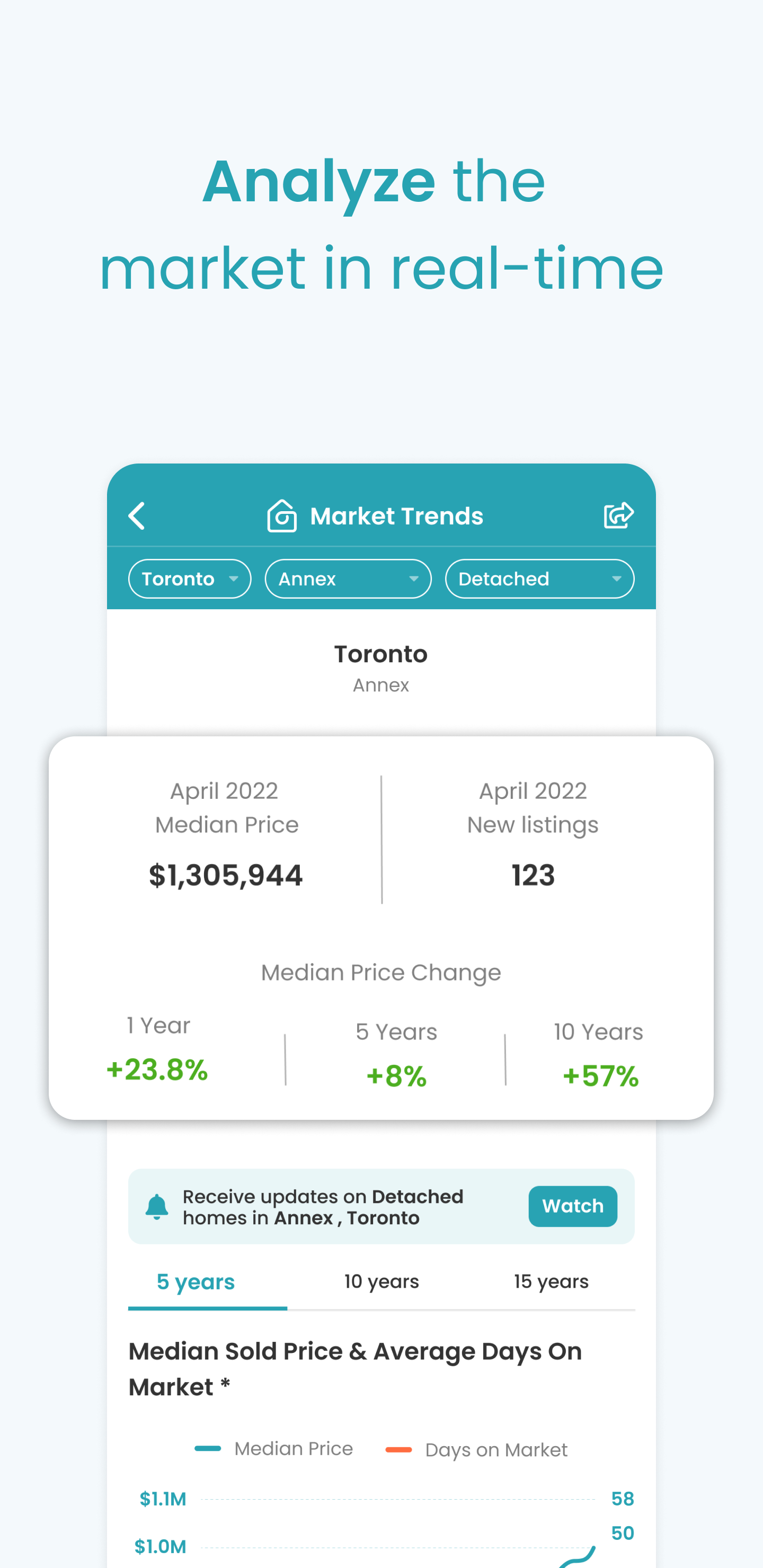
Task: Toggle the Median Price legend item
Action: point(273,1449)
